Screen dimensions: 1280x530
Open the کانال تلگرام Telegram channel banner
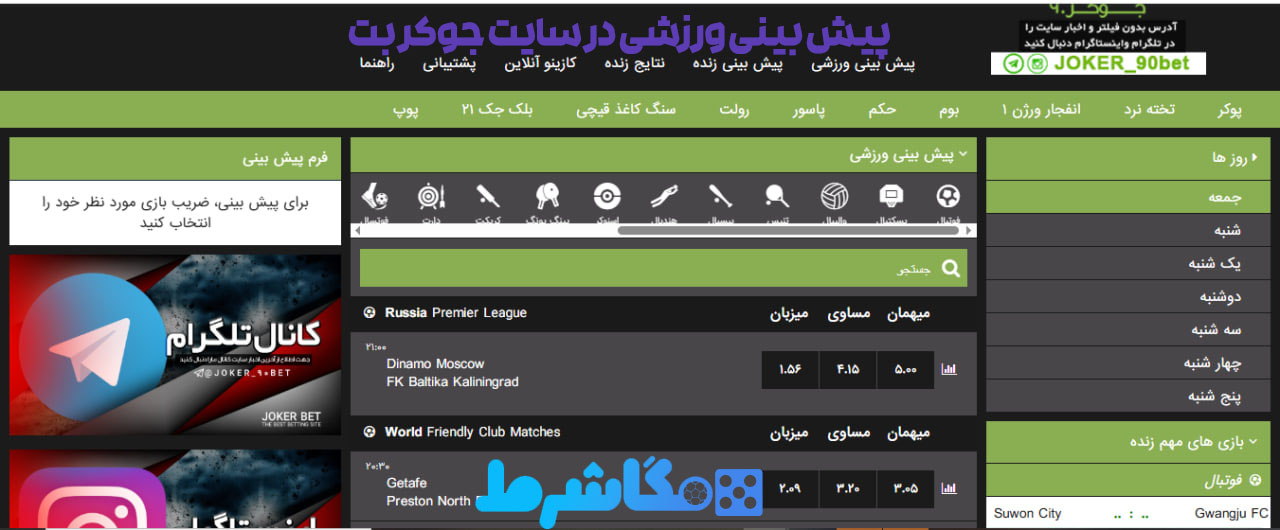[175, 345]
